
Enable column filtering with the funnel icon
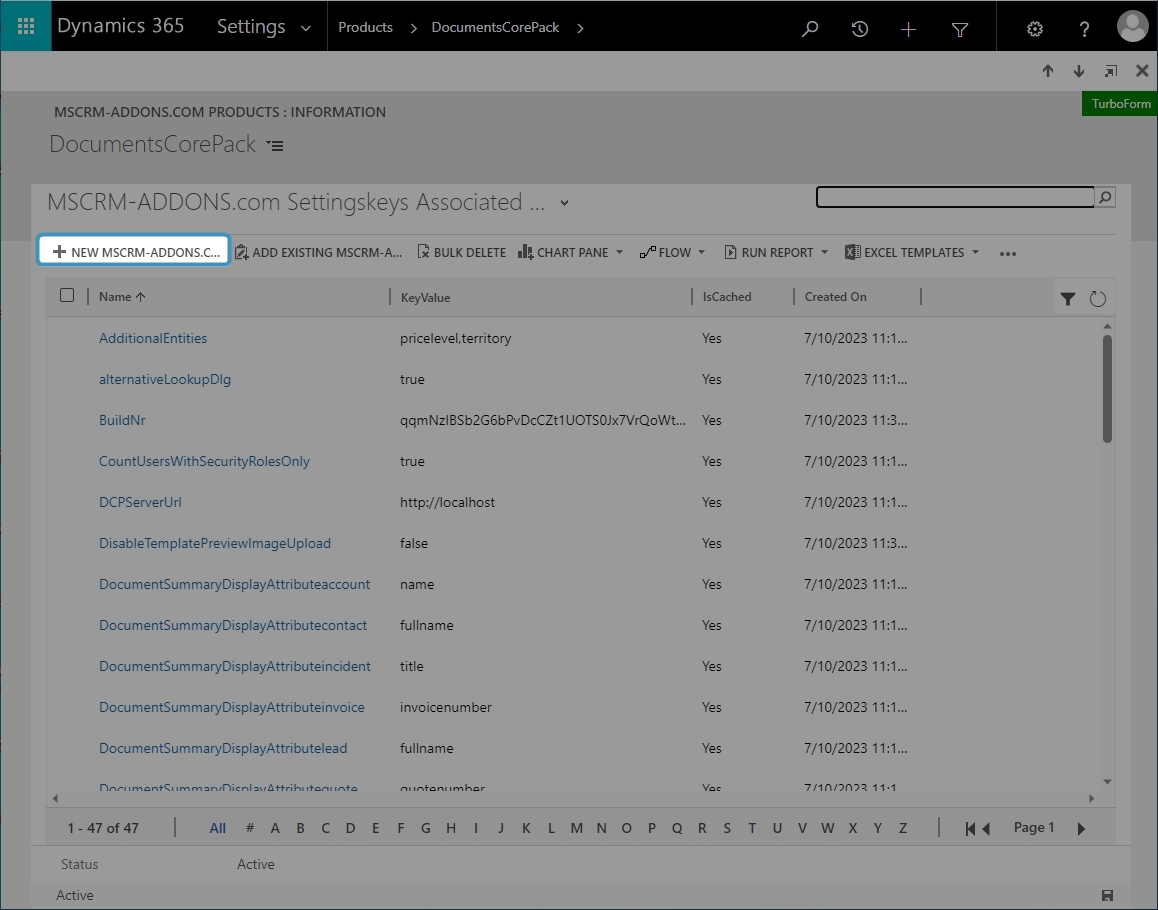click(1067, 298)
